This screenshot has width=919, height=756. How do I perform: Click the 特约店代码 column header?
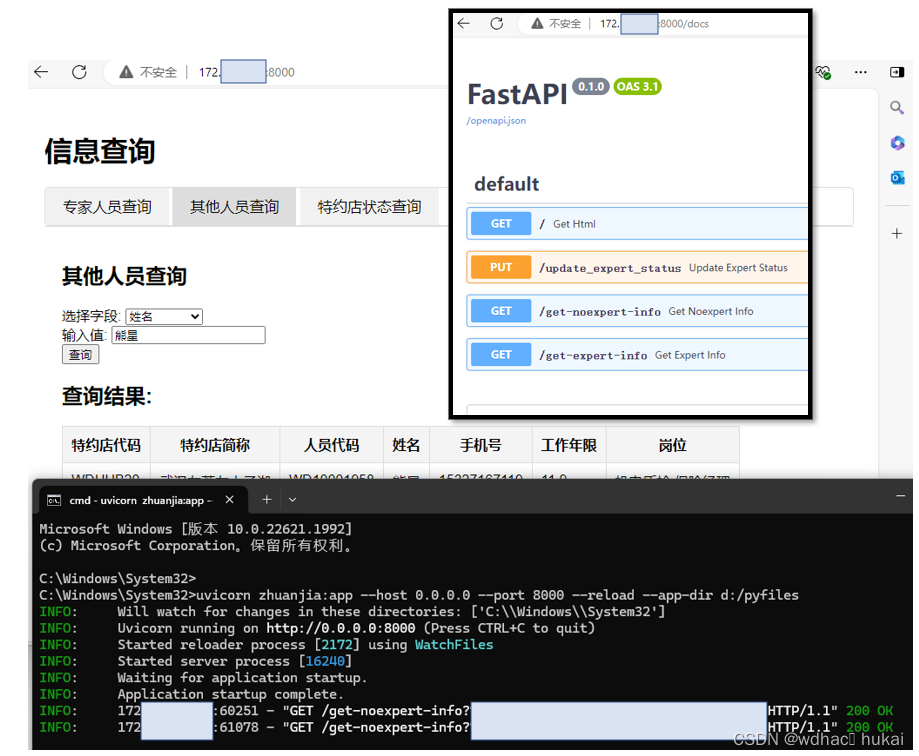point(106,445)
